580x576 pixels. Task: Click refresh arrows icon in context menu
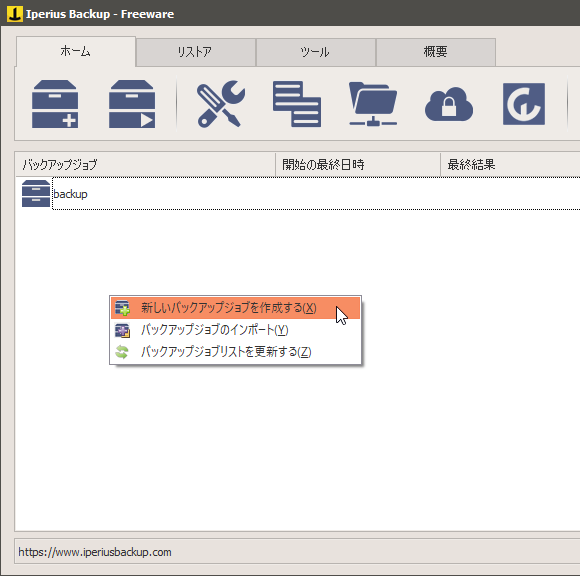[x=122, y=352]
